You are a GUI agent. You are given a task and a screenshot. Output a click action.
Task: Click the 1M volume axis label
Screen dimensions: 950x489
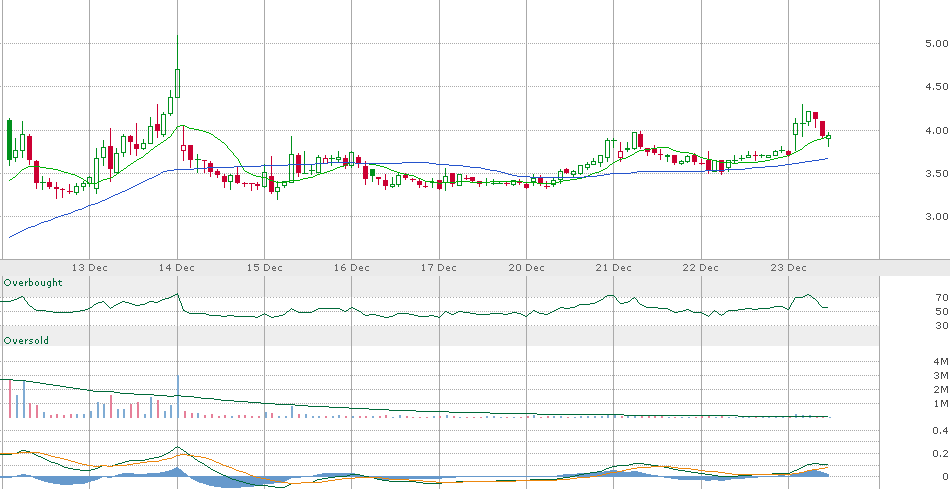[941, 404]
